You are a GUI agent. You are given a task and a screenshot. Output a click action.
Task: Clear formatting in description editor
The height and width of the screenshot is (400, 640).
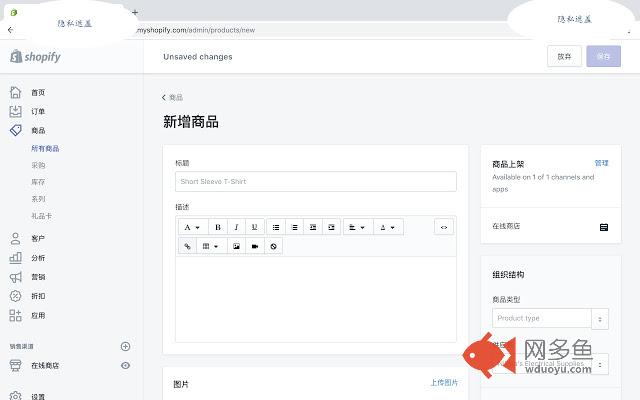(273, 247)
